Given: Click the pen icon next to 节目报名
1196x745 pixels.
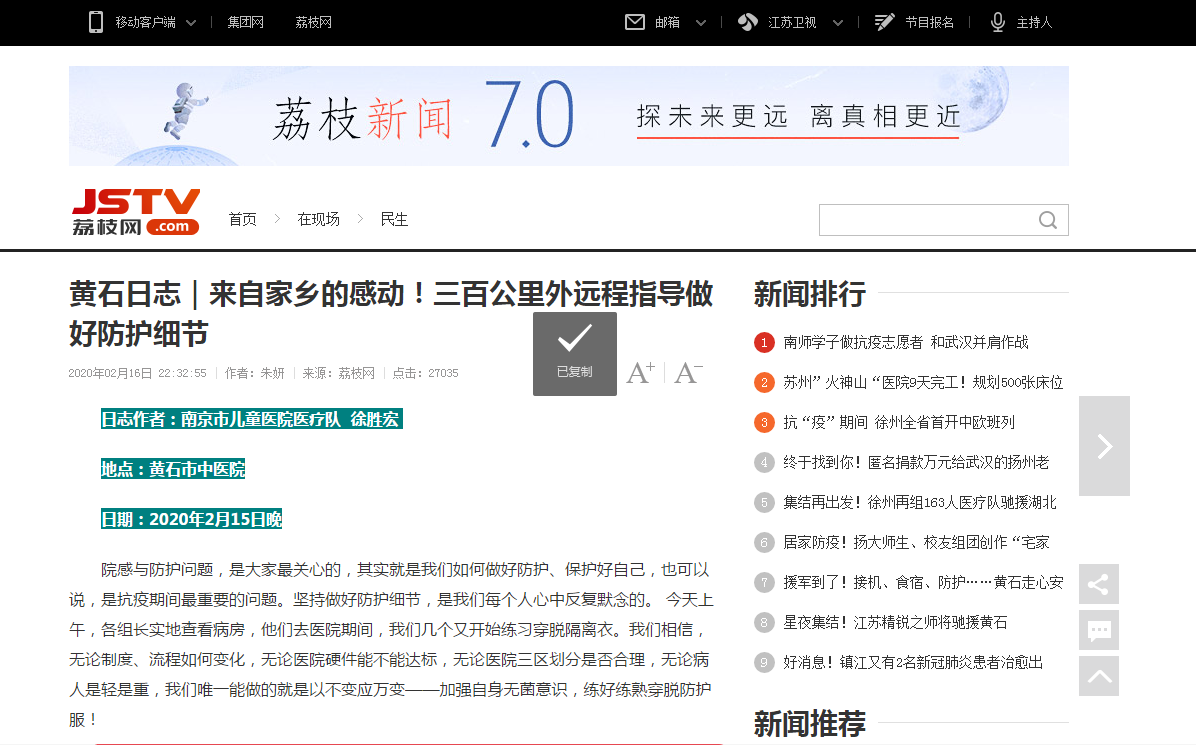Looking at the screenshot, I should (883, 21).
